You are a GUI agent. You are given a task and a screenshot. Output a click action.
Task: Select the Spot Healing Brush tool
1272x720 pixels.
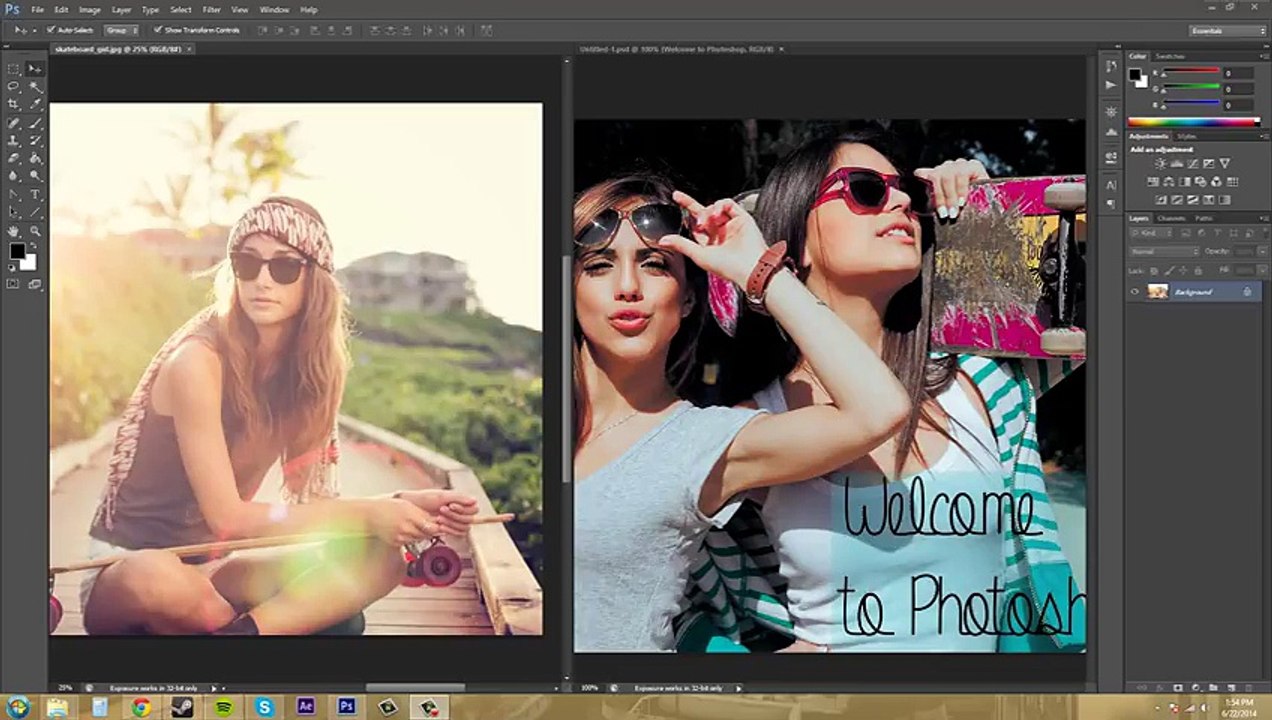[13, 123]
